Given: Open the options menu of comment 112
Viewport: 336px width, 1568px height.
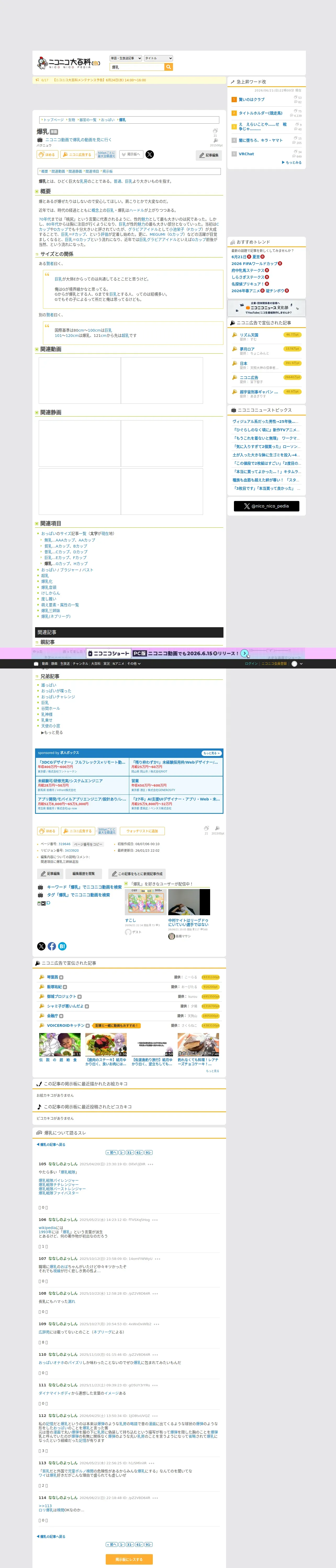Looking at the screenshot, I should [155, 1416].
